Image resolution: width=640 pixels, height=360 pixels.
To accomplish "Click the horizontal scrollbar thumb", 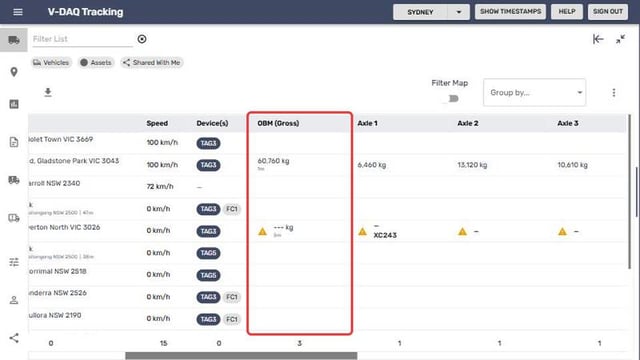I will tap(241, 356).
